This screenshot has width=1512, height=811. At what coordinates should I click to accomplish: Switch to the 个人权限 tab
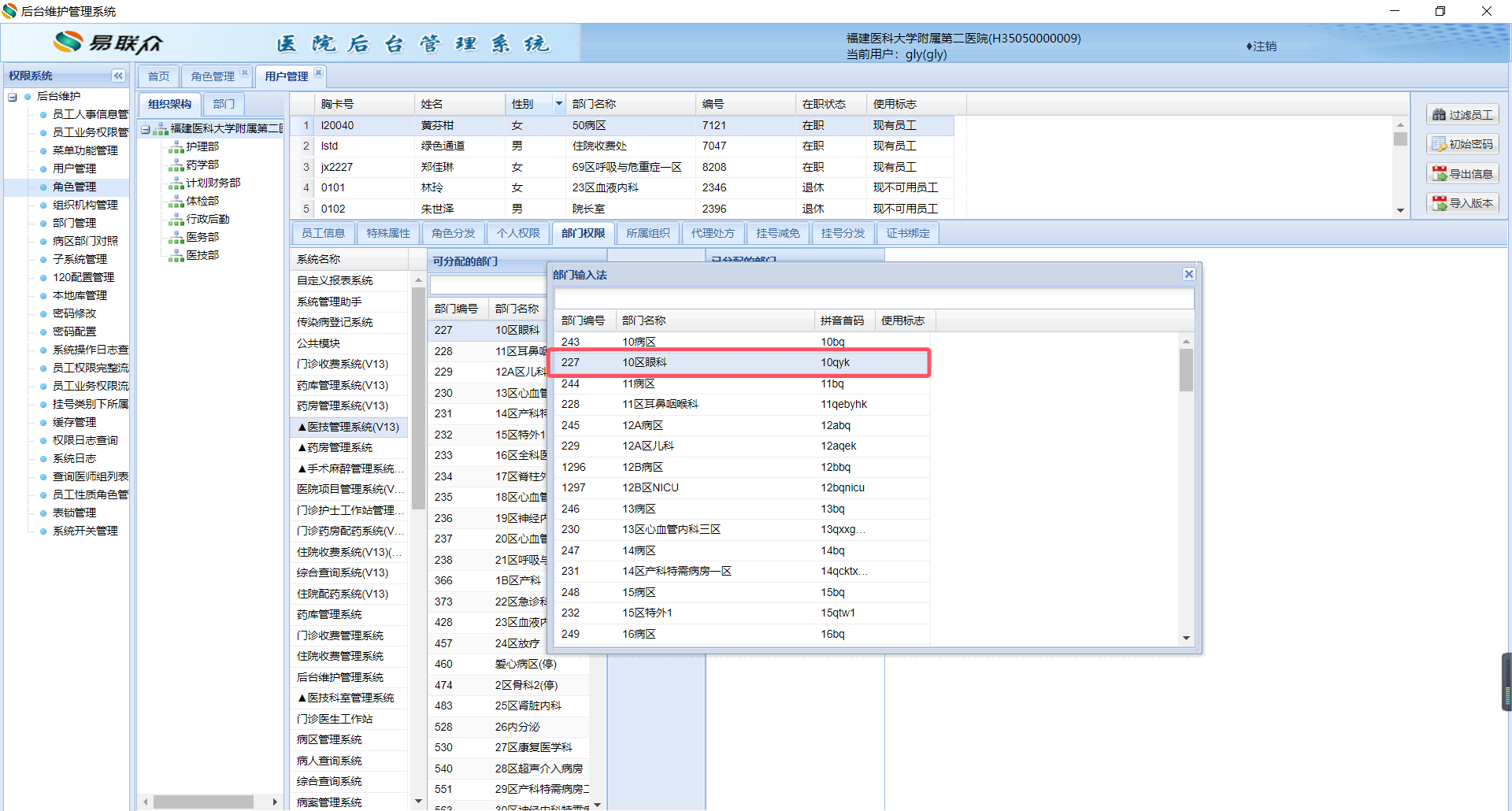click(x=518, y=233)
